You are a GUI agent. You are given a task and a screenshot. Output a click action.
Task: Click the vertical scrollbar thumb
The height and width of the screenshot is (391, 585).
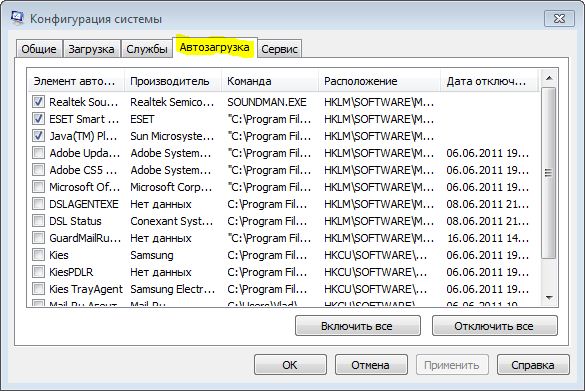pyautogui.click(x=548, y=173)
